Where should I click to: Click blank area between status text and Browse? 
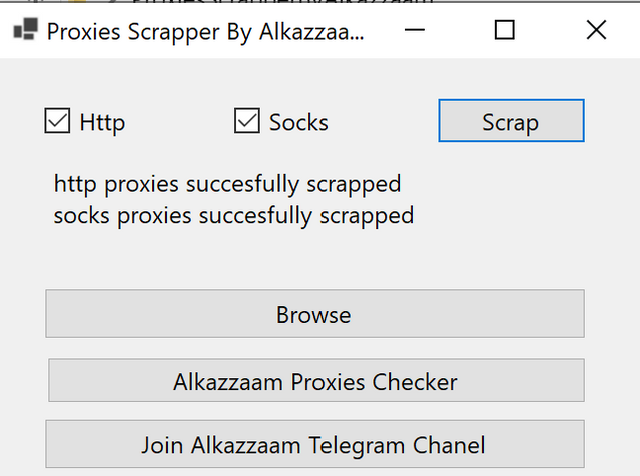coord(314,258)
